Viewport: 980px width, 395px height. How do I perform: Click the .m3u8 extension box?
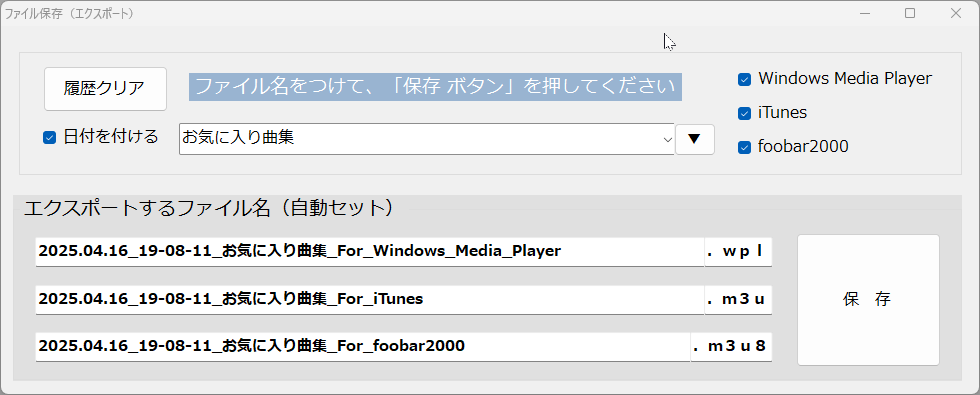tap(731, 346)
